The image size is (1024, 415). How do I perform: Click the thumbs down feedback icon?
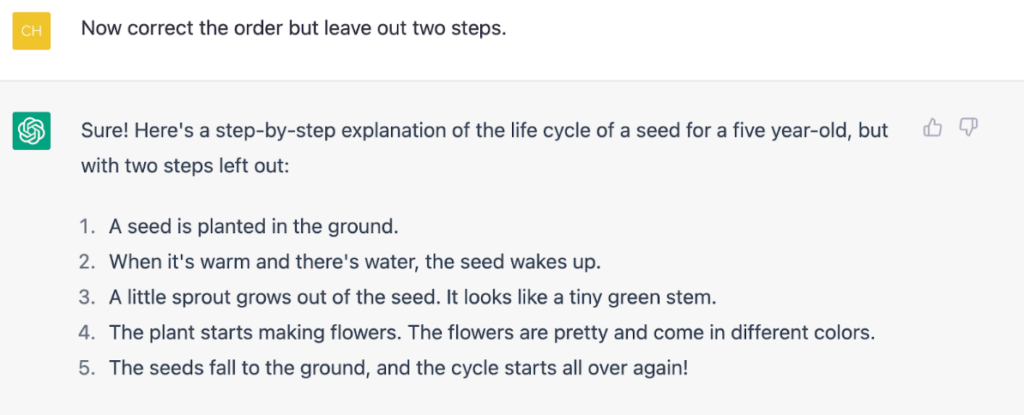coord(968,128)
